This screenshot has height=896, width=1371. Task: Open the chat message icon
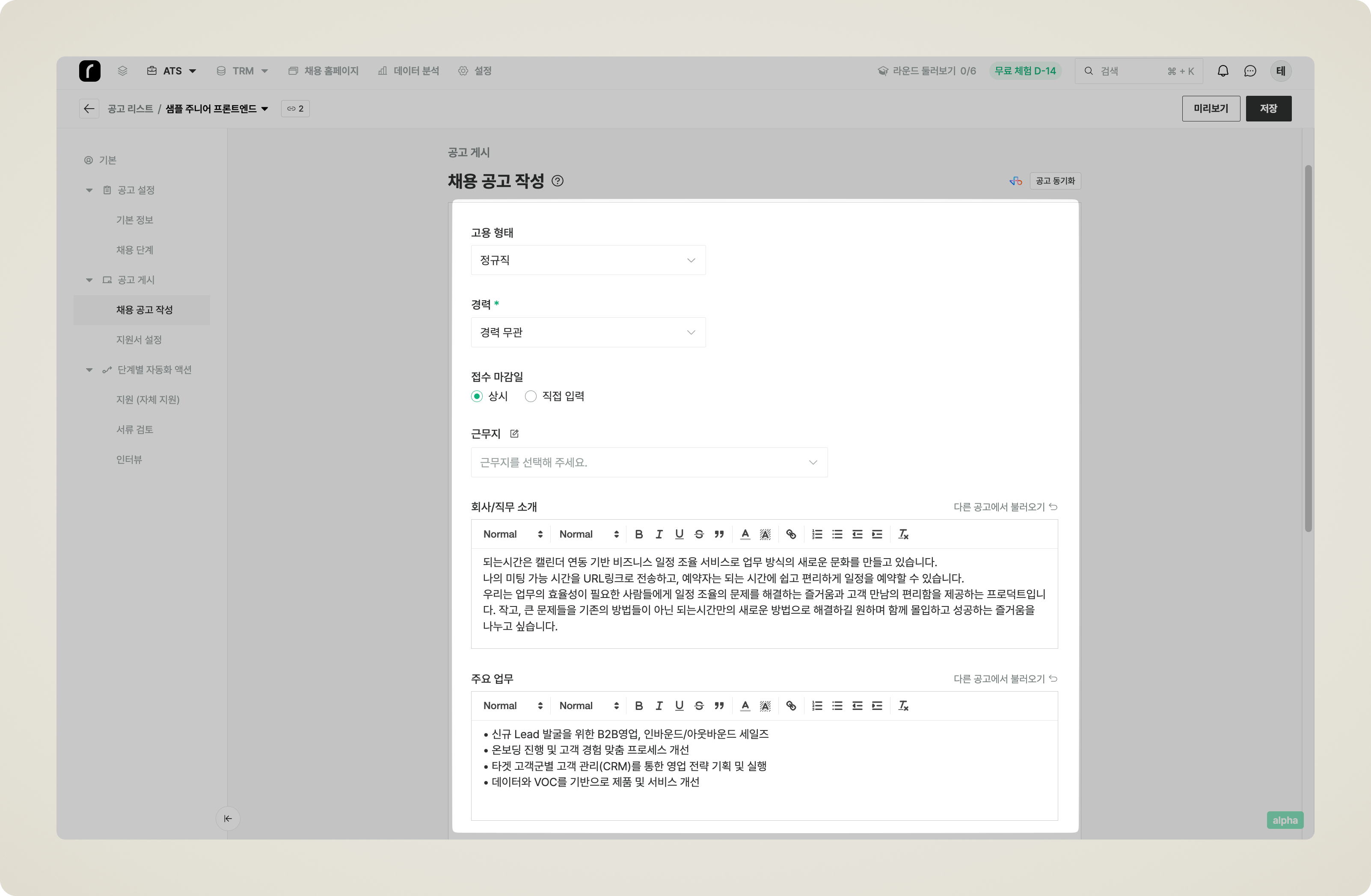pos(1249,71)
